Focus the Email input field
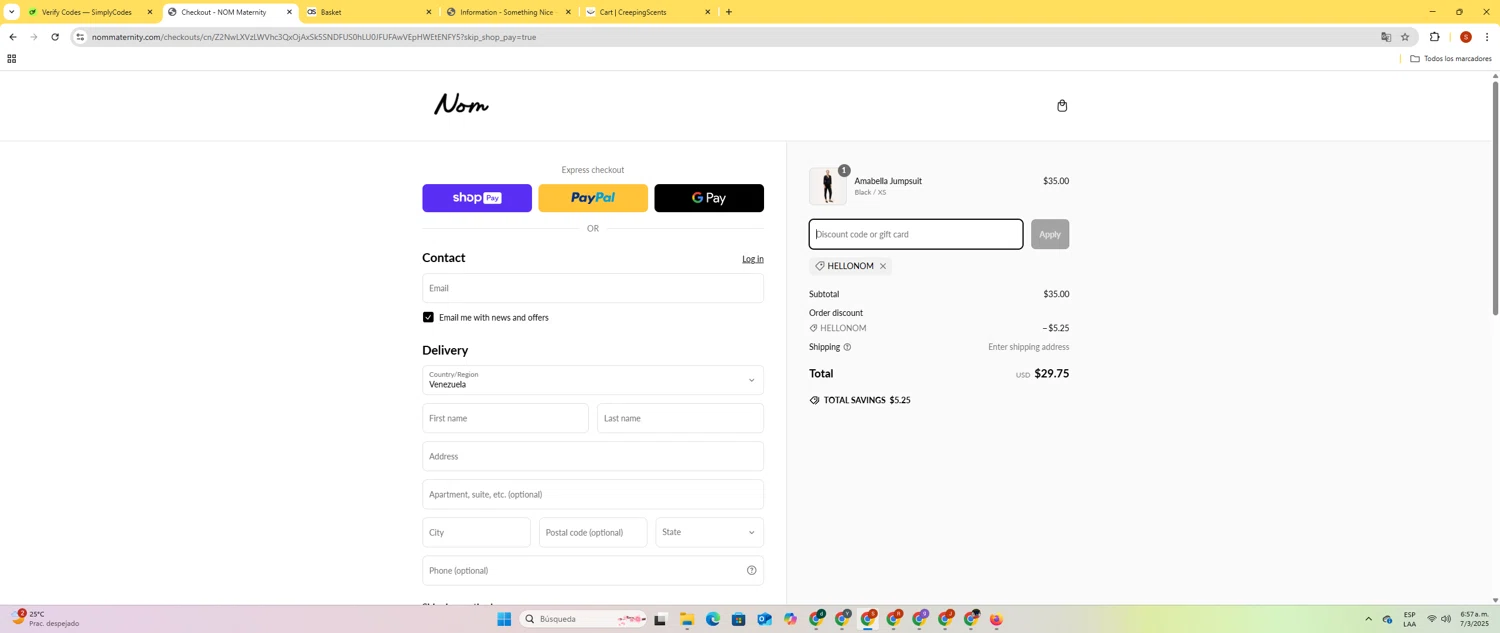The height and width of the screenshot is (633, 1500). coord(592,288)
